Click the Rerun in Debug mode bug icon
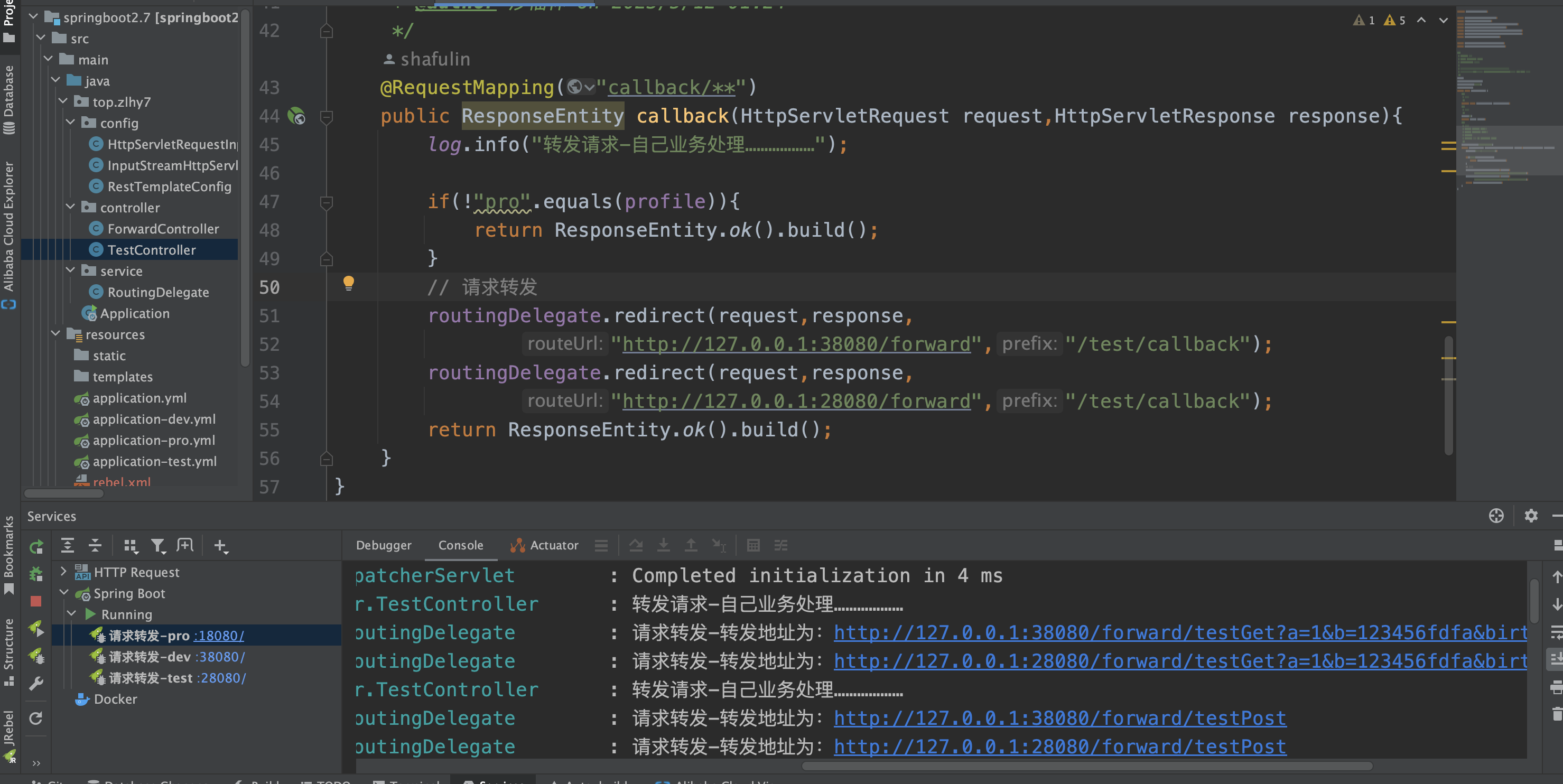The height and width of the screenshot is (784, 1563). point(36,573)
